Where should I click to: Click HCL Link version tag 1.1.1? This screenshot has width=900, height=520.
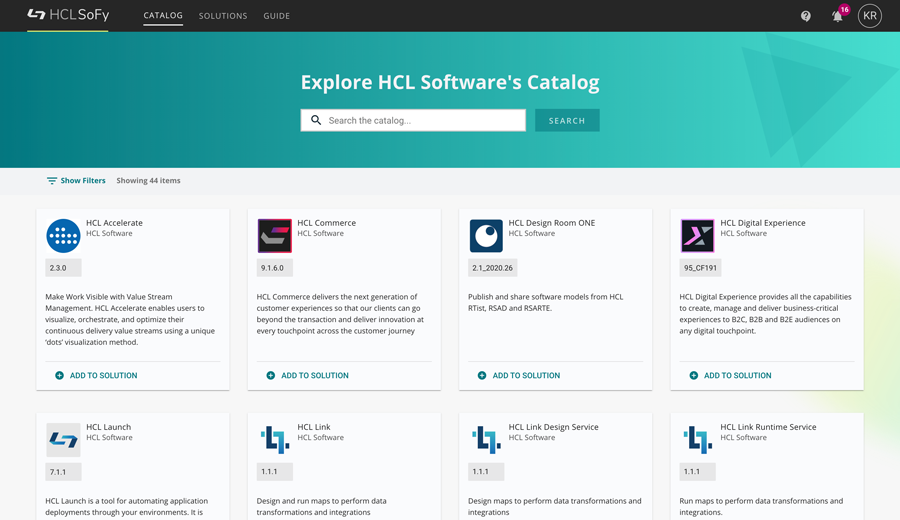pyautogui.click(x=274, y=472)
